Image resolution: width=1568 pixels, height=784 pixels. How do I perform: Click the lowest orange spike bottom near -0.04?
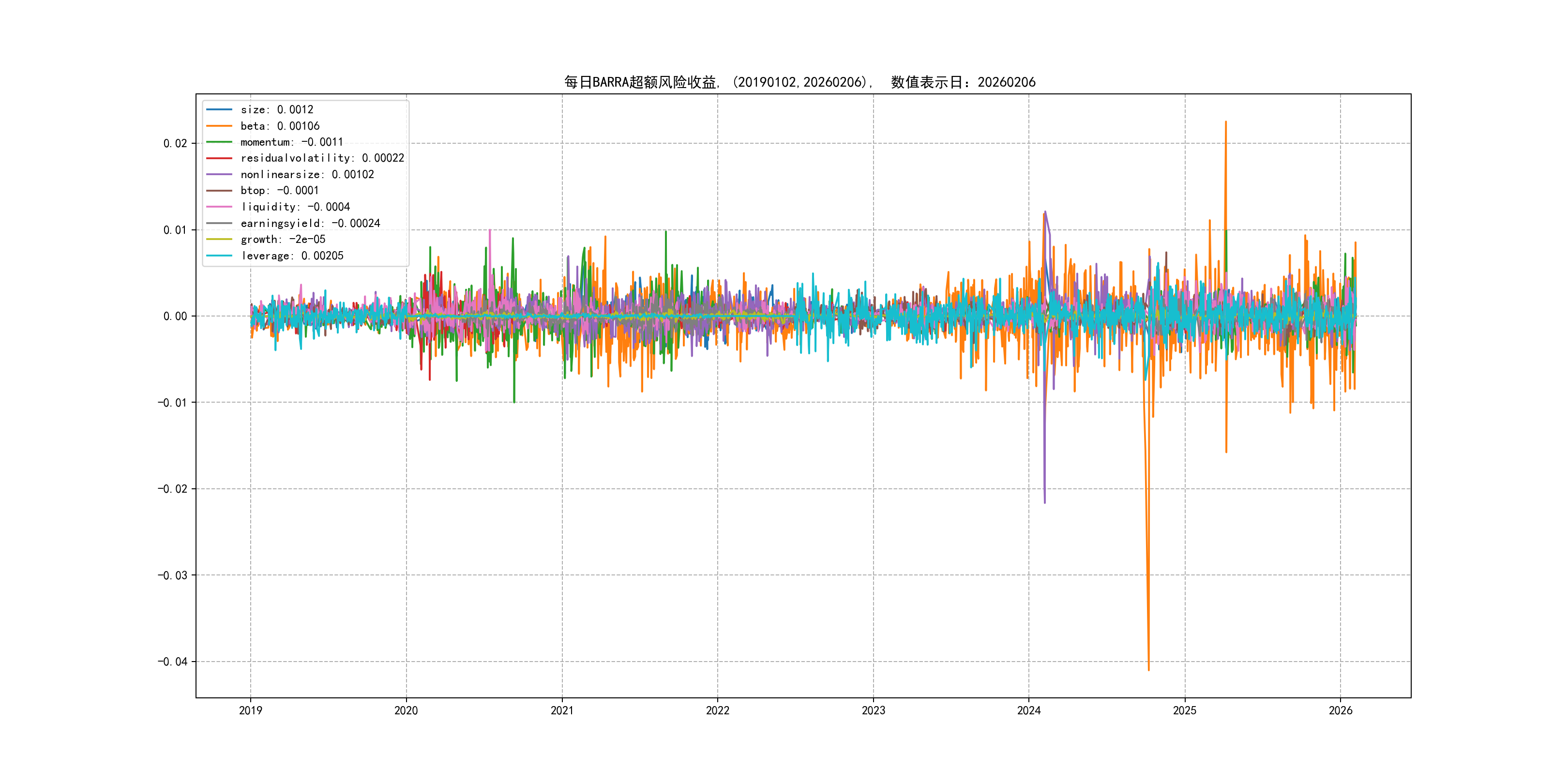click(1148, 670)
